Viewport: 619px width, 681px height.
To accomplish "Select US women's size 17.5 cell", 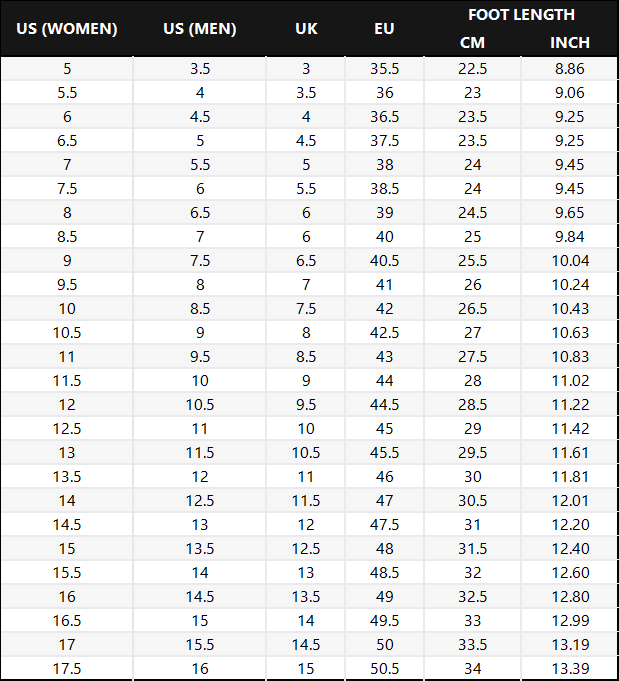I will pos(67,669).
